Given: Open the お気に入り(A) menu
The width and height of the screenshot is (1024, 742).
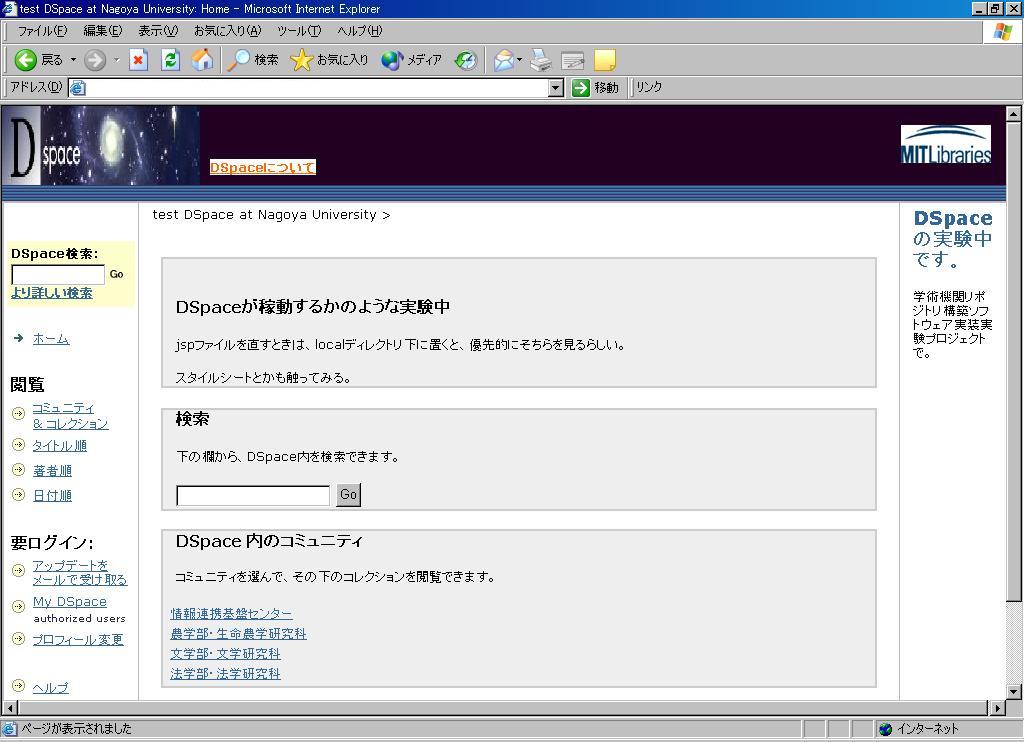Looking at the screenshot, I should tap(227, 31).
